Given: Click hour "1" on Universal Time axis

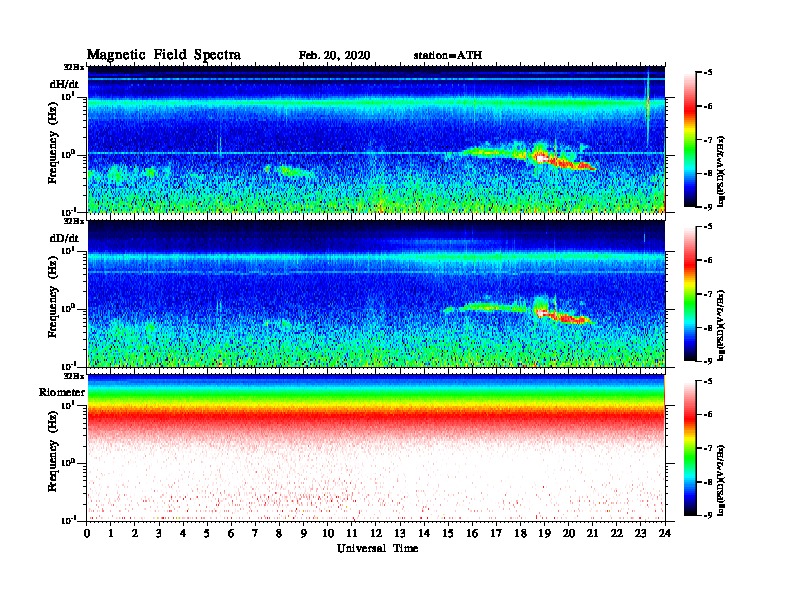Looking at the screenshot, I should coord(111,533).
